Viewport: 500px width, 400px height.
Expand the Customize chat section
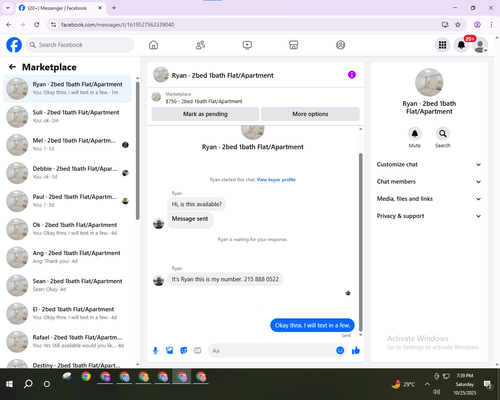pyautogui.click(x=429, y=164)
